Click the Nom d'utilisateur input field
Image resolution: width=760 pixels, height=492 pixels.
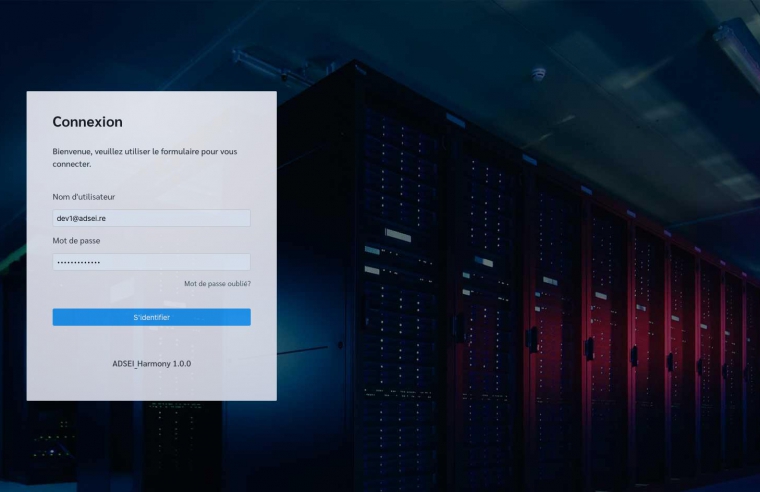click(151, 218)
